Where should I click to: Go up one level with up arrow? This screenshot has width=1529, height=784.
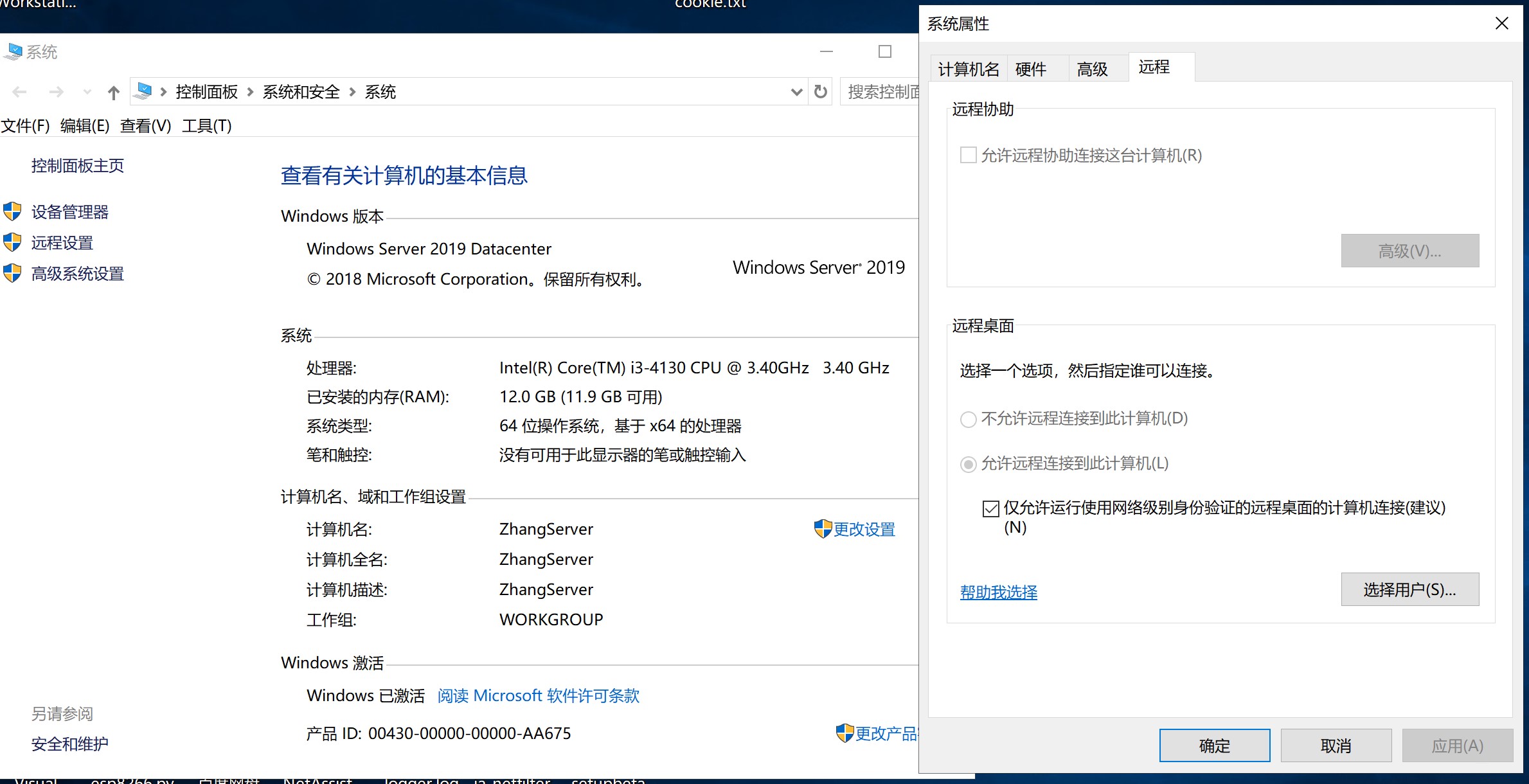point(114,93)
